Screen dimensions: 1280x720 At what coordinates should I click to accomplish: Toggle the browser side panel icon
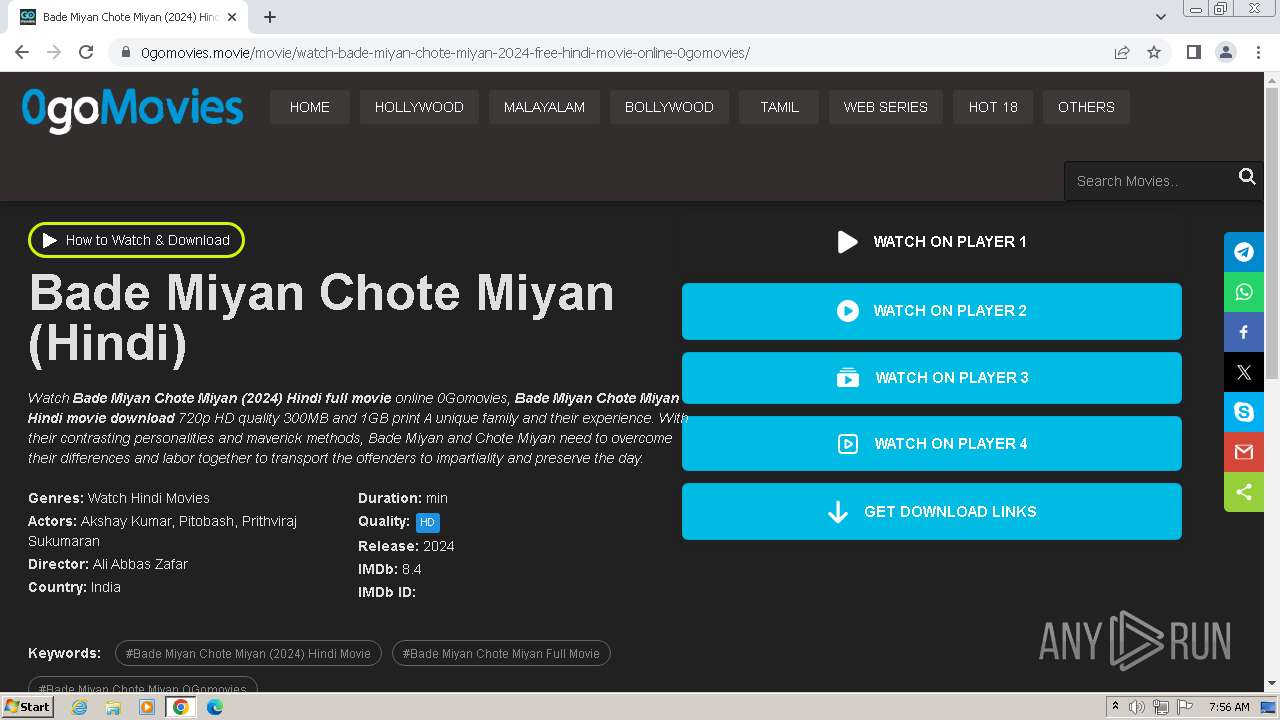pyautogui.click(x=1193, y=52)
